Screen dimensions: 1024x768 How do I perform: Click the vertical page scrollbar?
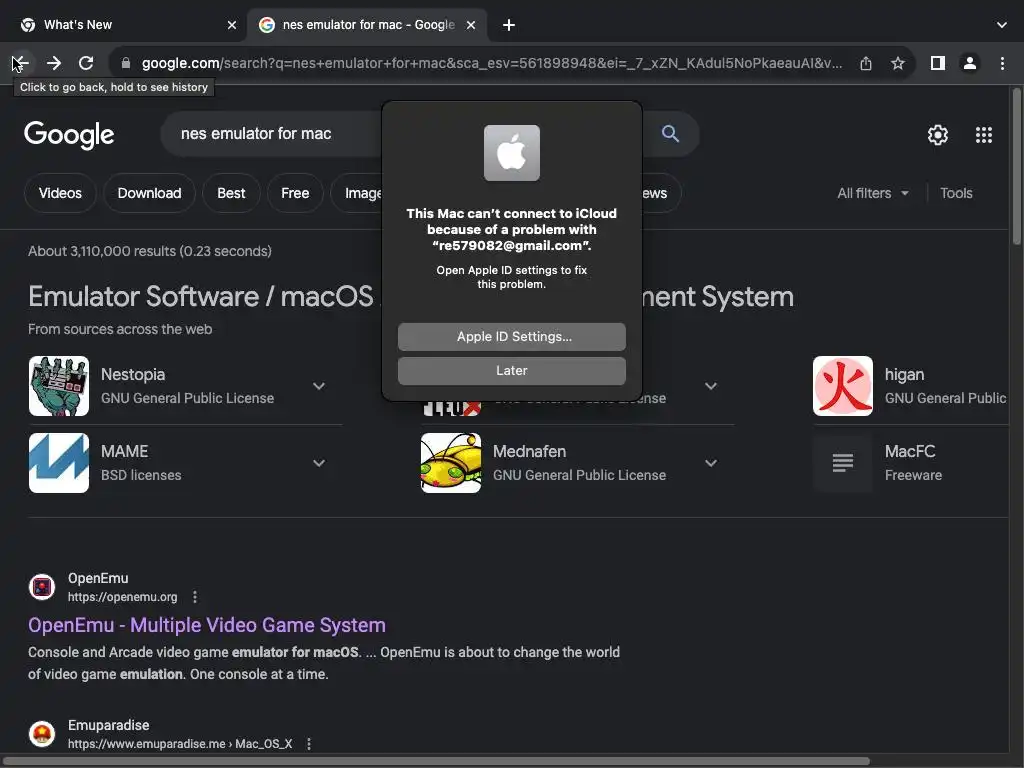[1016, 167]
